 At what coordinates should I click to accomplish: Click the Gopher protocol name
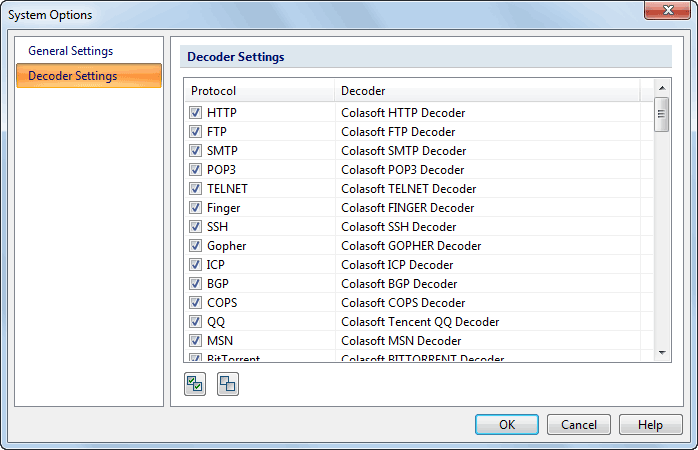(x=227, y=246)
